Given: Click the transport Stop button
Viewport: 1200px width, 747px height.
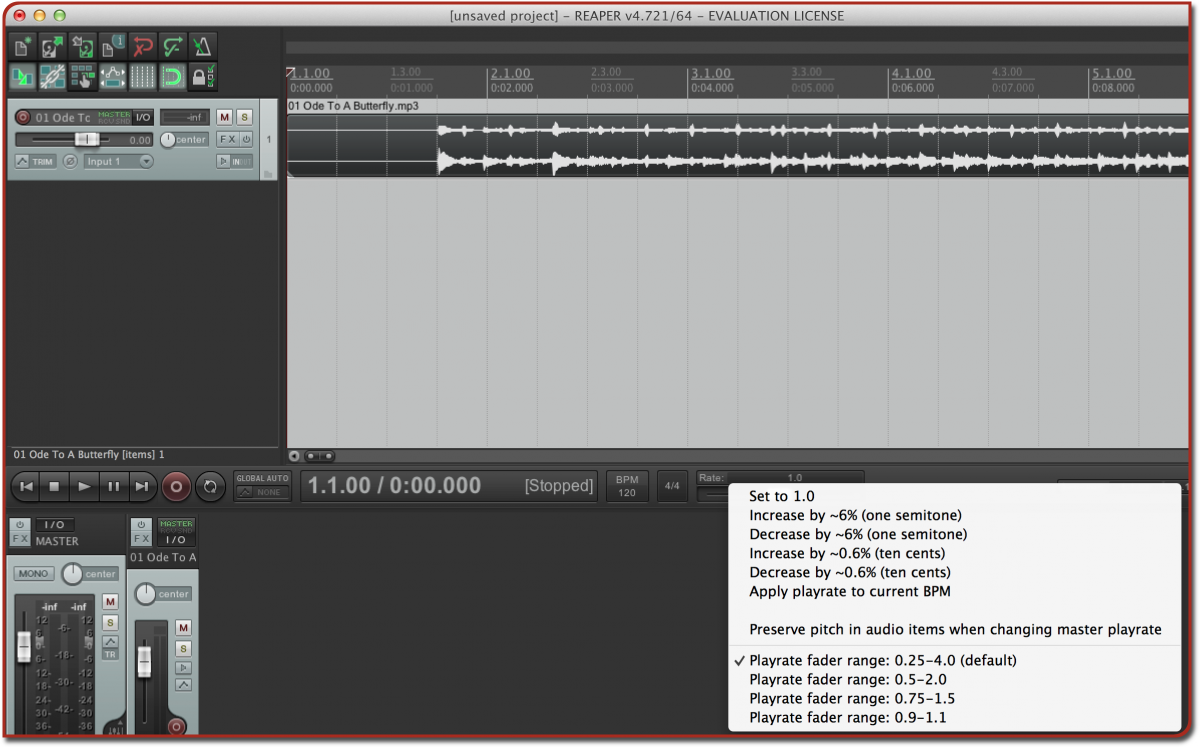Looking at the screenshot, I should 56,486.
